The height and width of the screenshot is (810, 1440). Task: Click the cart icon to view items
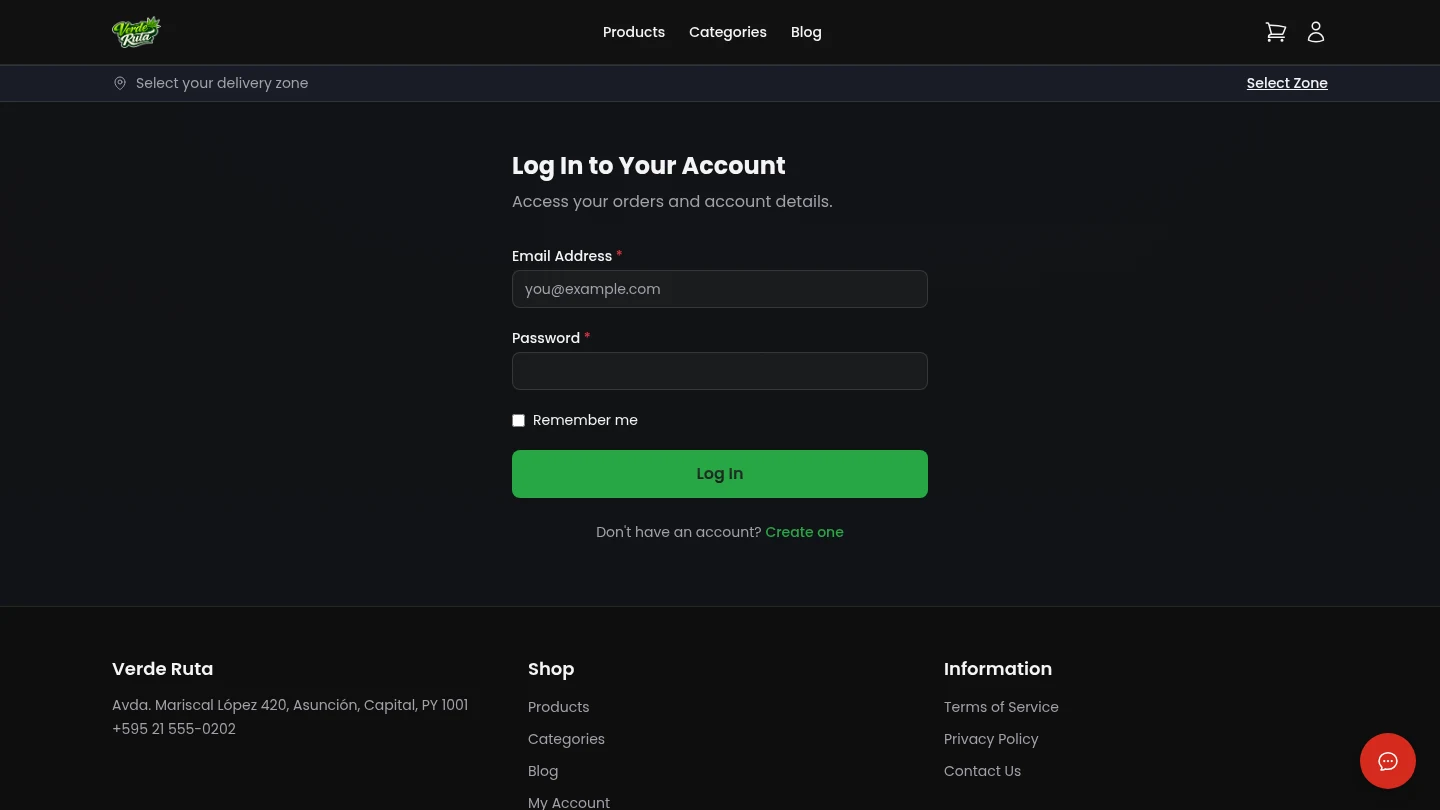click(x=1276, y=31)
